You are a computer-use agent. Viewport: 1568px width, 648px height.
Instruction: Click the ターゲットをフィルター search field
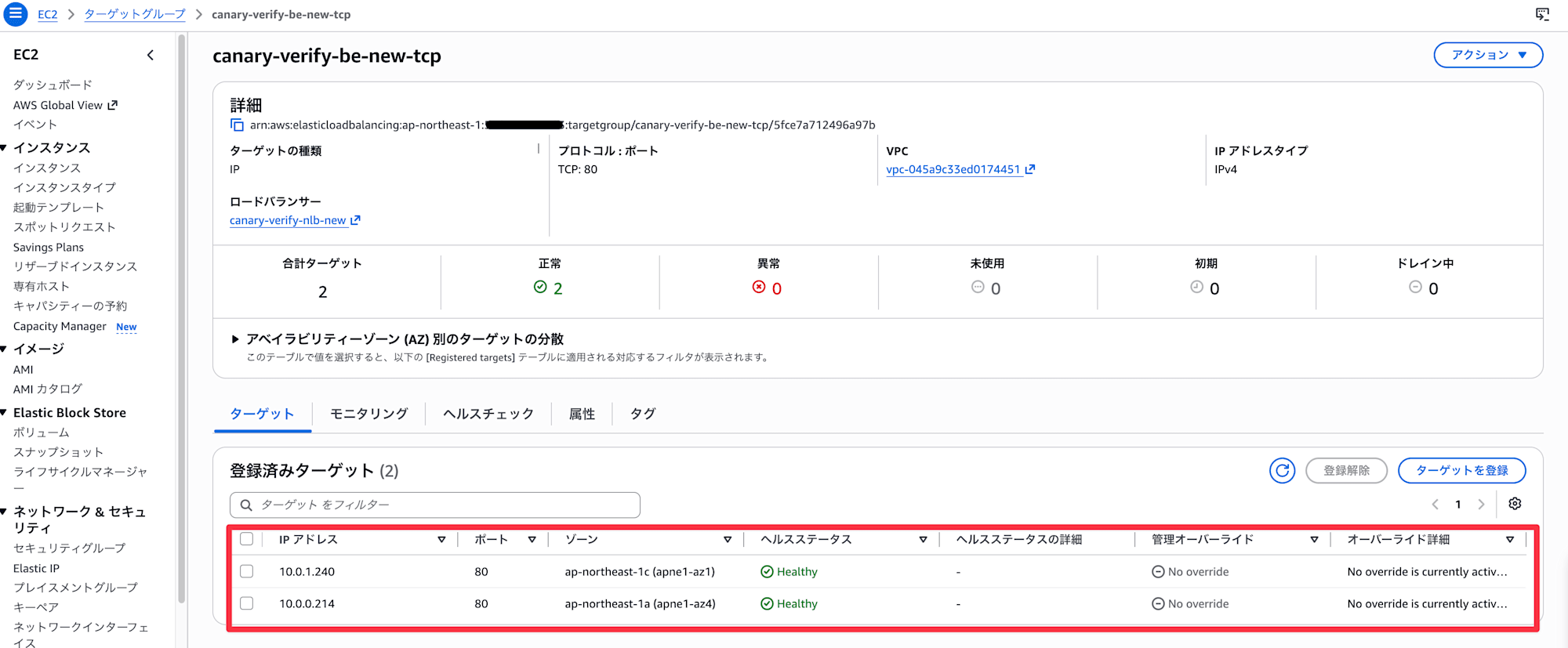click(x=435, y=505)
